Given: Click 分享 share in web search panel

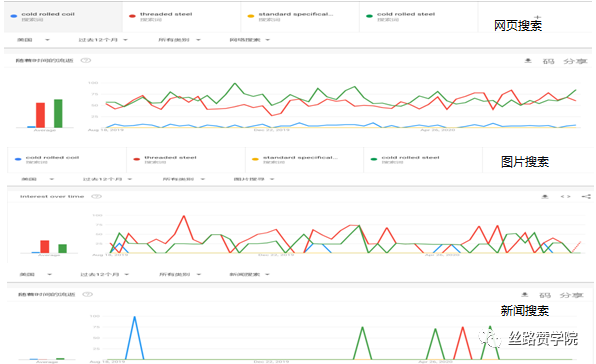Looking at the screenshot, I should [575, 61].
